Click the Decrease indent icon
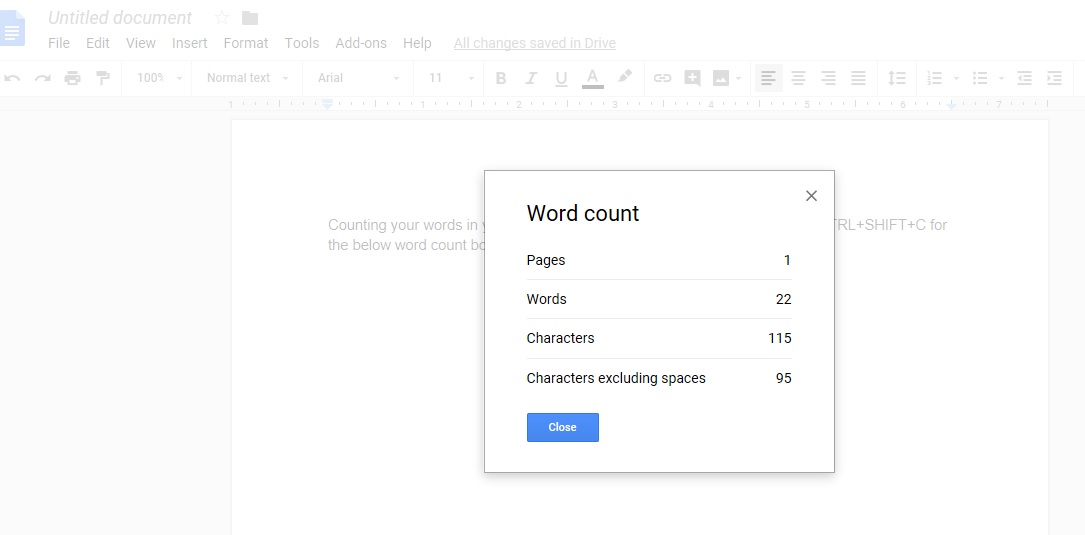Viewport: 1085px width, 535px height. [1024, 78]
